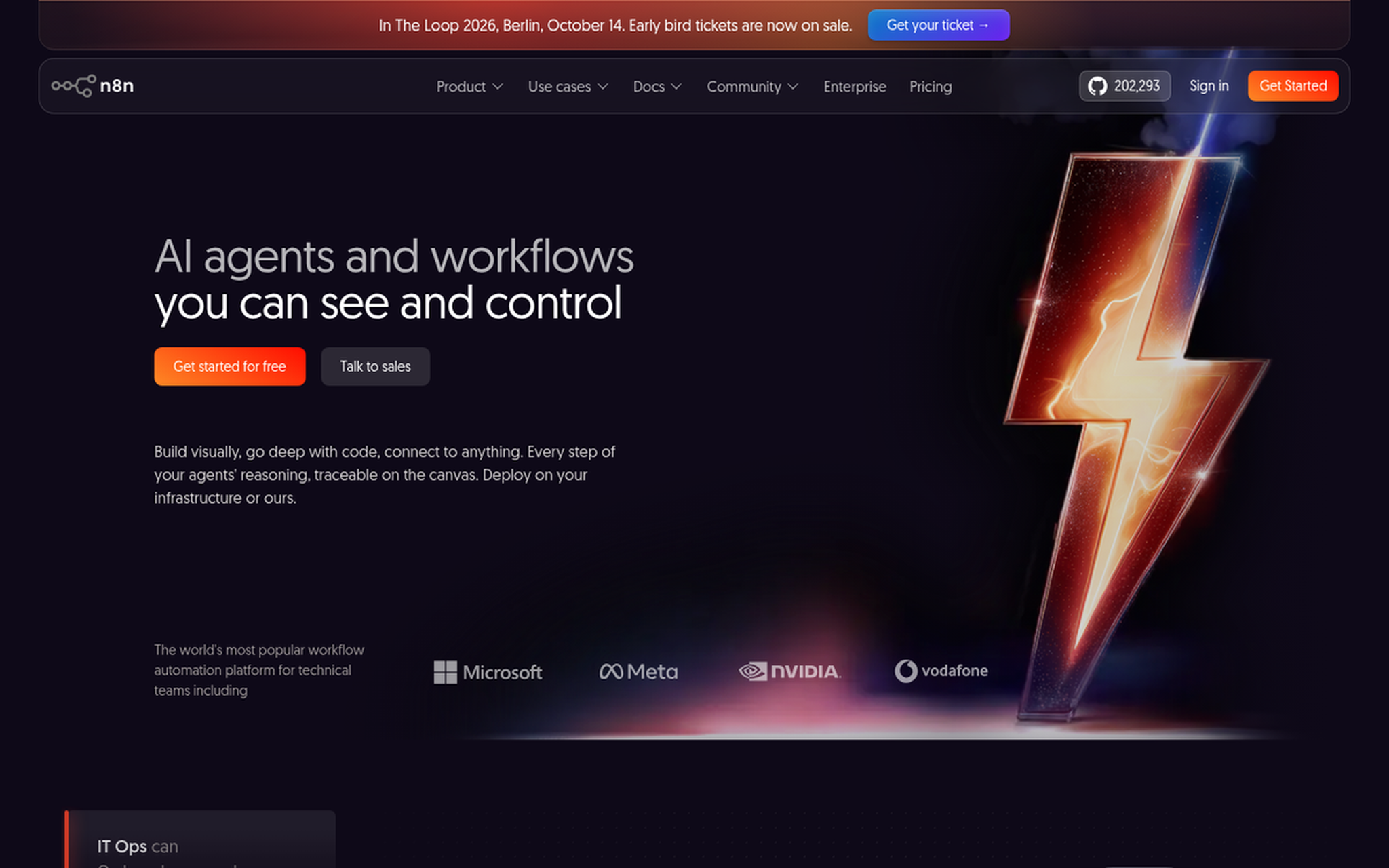Viewport: 1389px width, 868px height.
Task: Click Get your ticket button
Action: 939,25
